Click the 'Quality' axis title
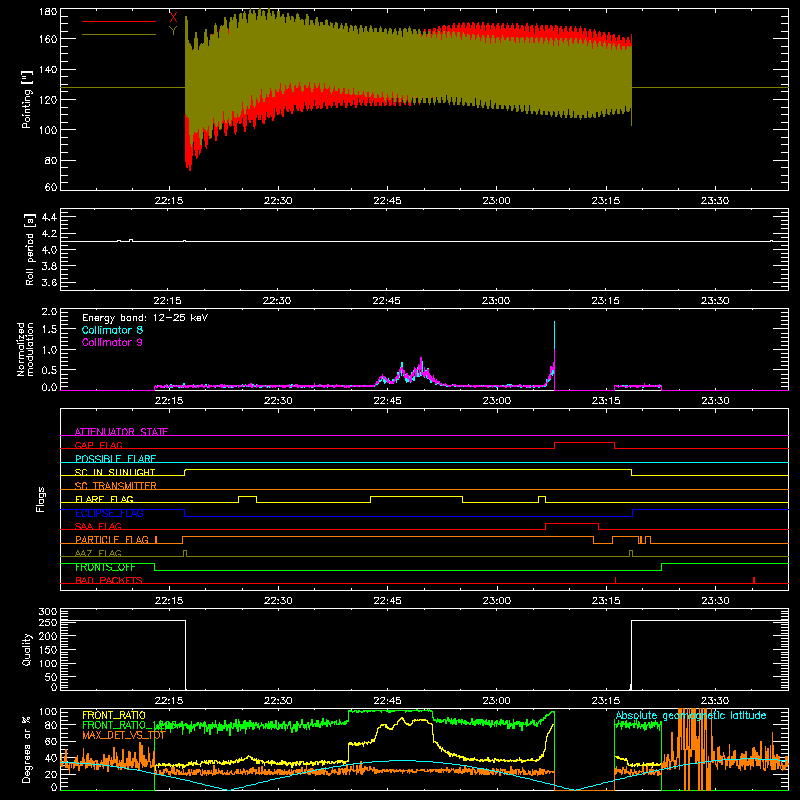 click(x=27, y=649)
